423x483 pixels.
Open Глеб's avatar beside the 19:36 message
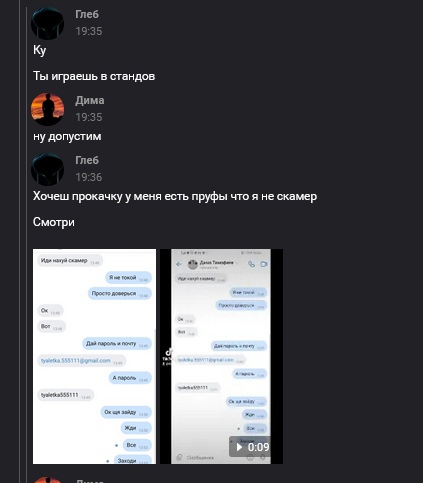(47, 169)
